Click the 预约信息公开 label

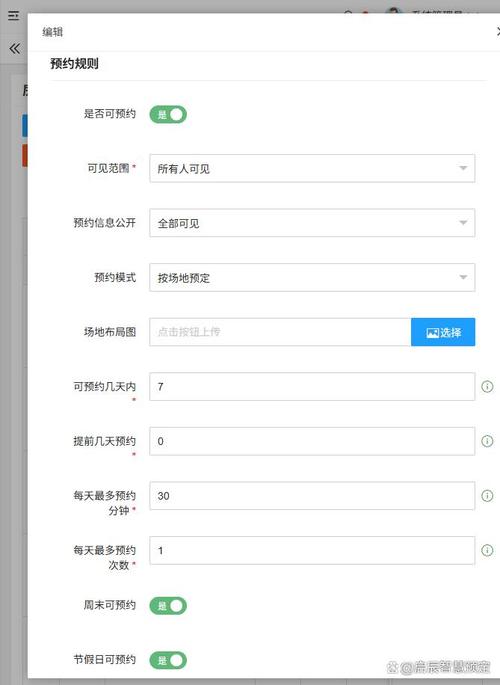pos(104,223)
